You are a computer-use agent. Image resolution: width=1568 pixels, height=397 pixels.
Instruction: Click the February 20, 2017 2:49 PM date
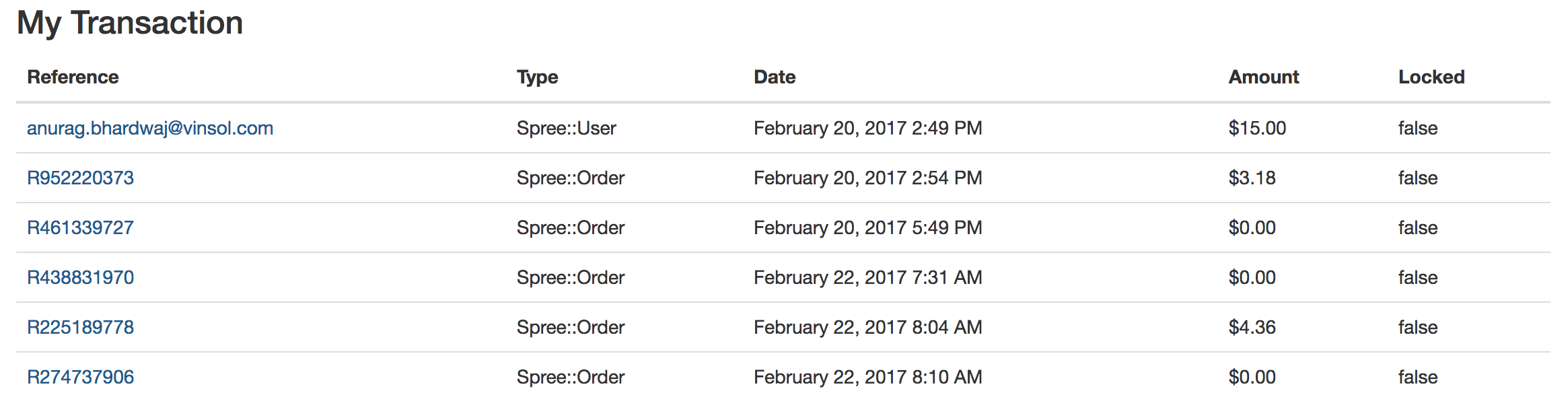point(868,128)
